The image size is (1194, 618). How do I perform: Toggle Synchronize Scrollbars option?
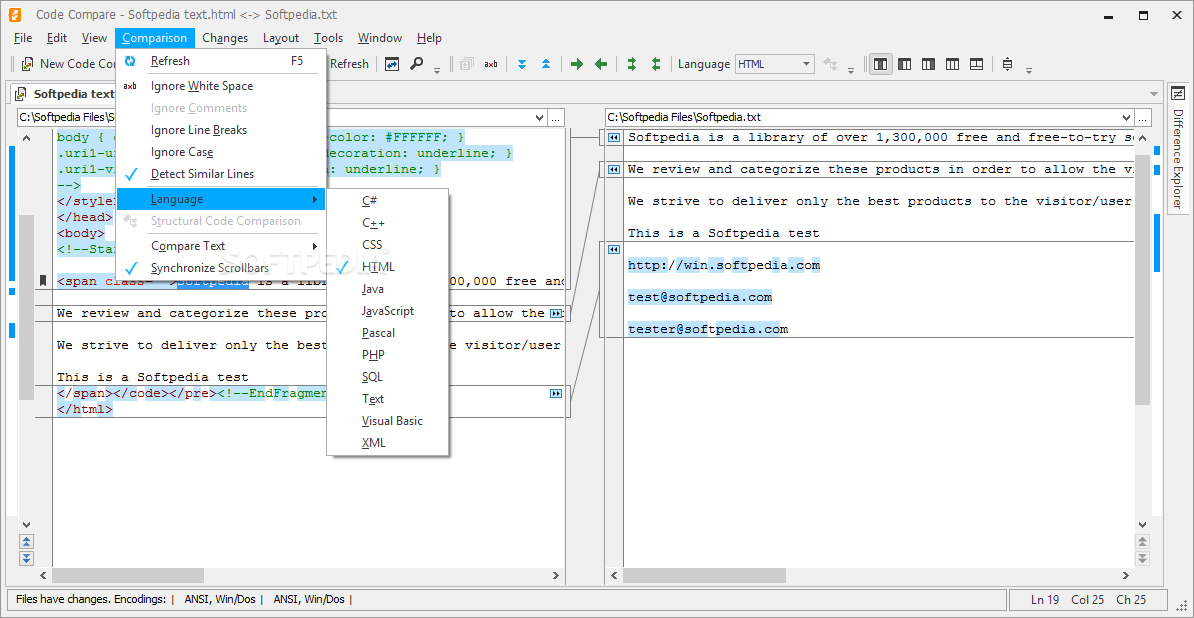pos(209,268)
